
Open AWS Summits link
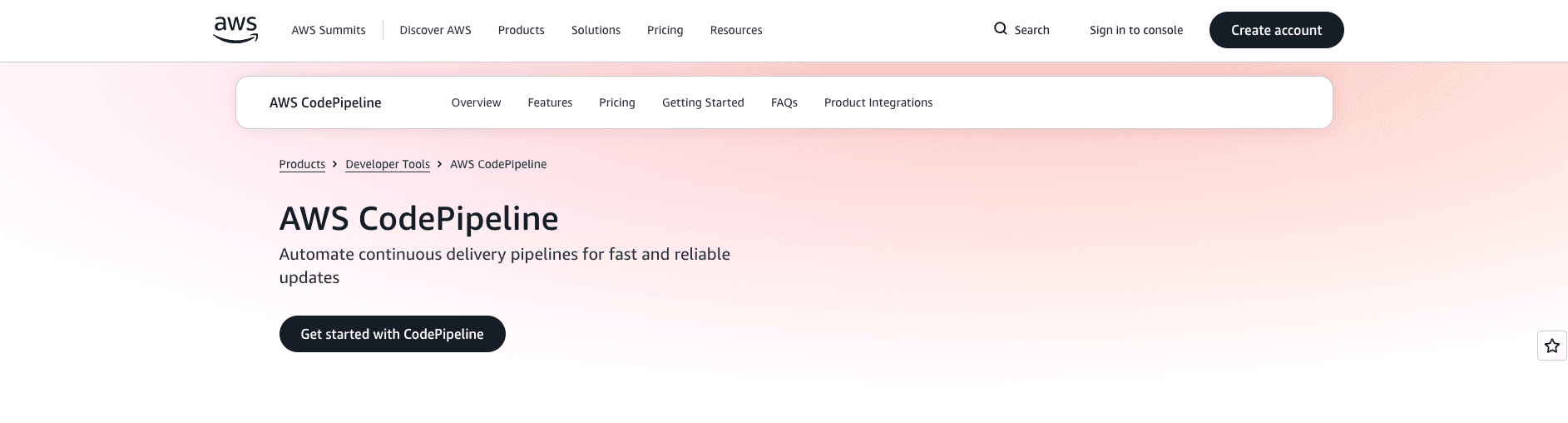(x=329, y=30)
